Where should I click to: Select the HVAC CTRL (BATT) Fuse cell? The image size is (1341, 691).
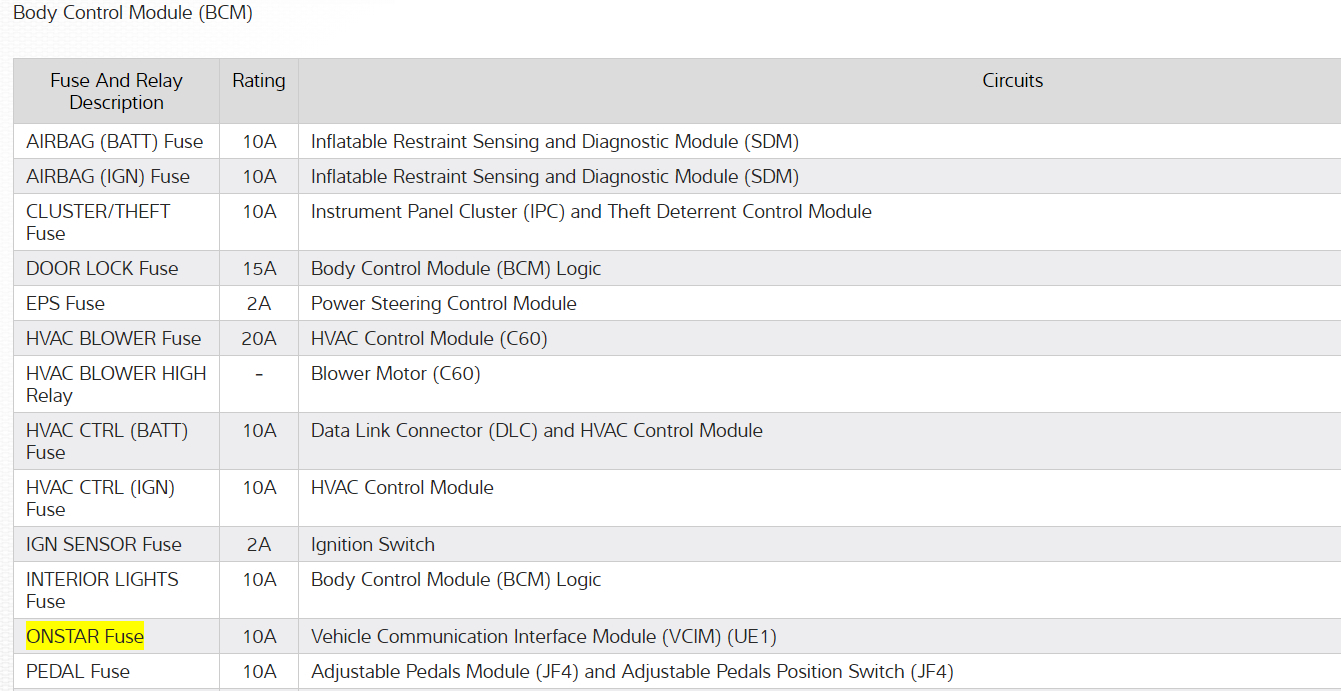(106, 441)
